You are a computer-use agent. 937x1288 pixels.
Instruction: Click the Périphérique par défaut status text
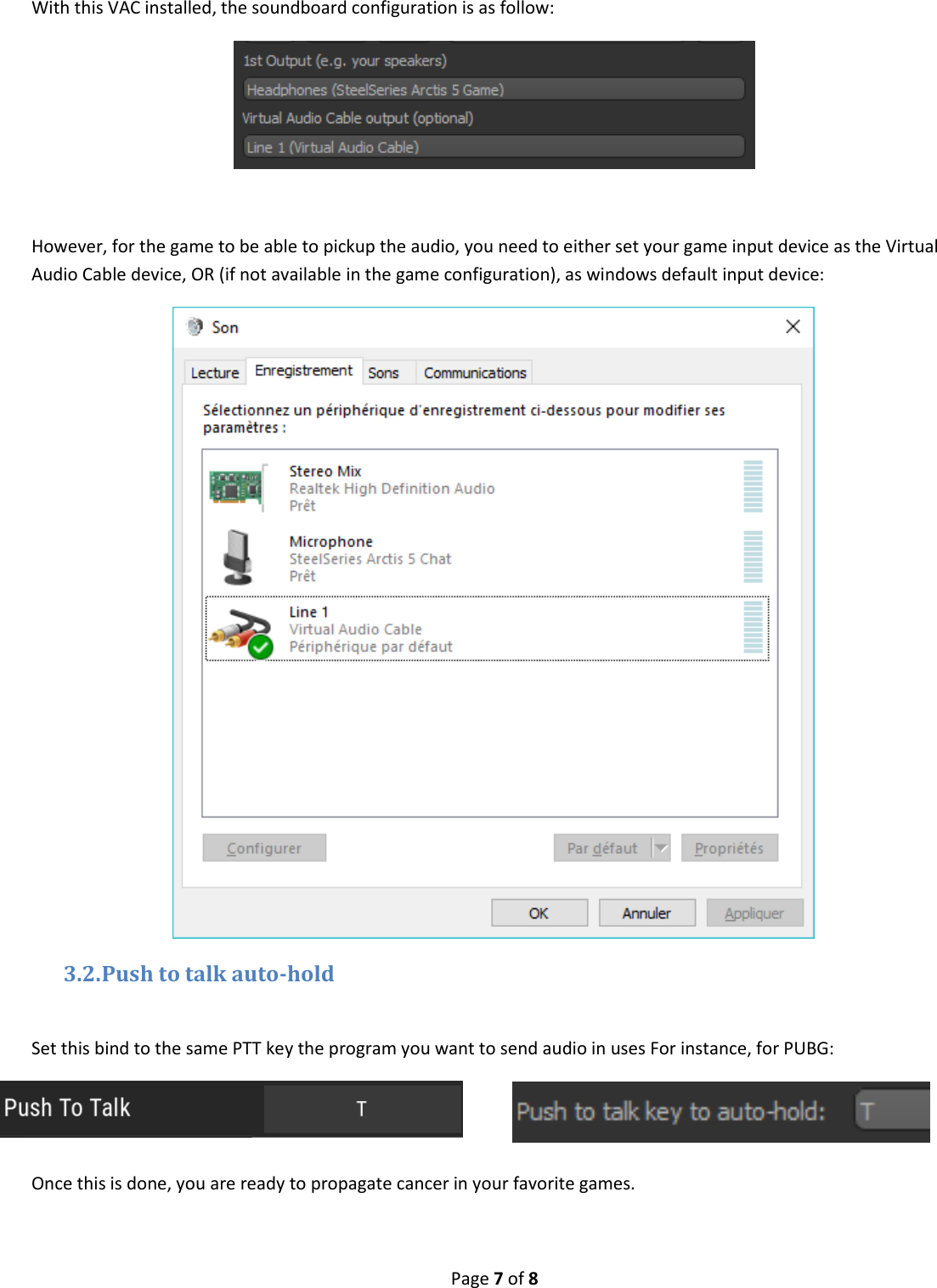370,647
